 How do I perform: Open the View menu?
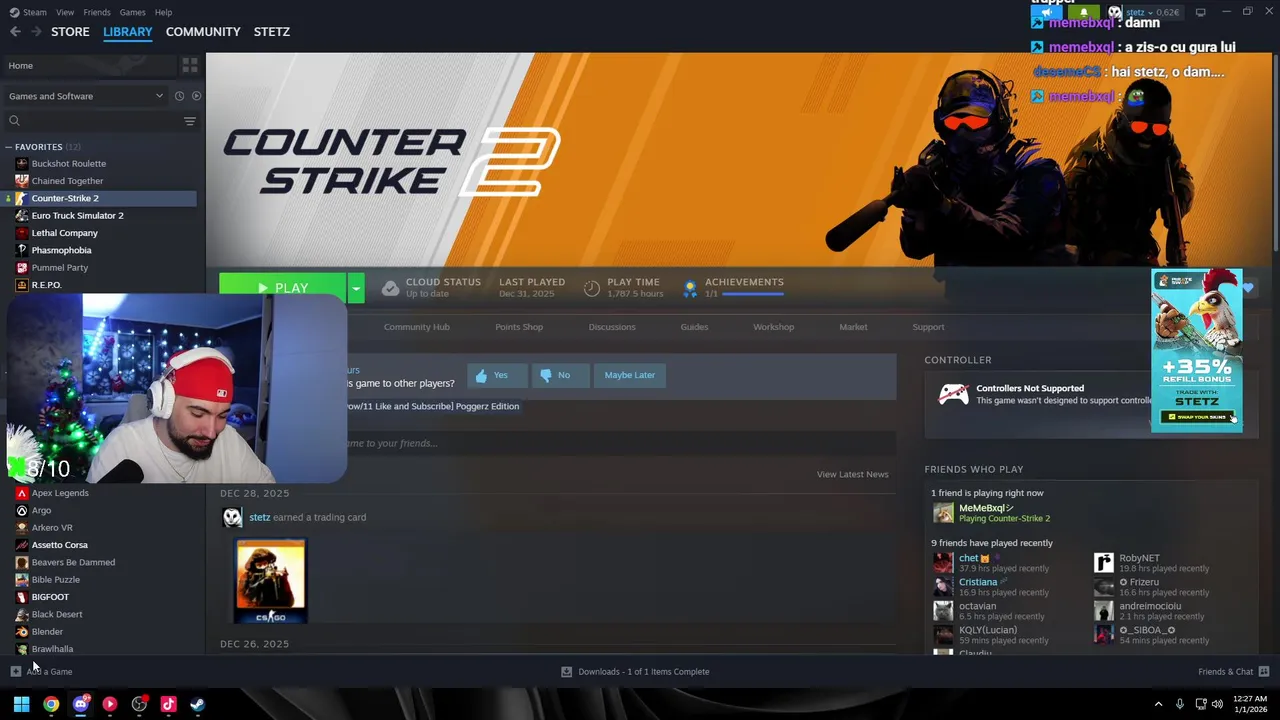65,12
